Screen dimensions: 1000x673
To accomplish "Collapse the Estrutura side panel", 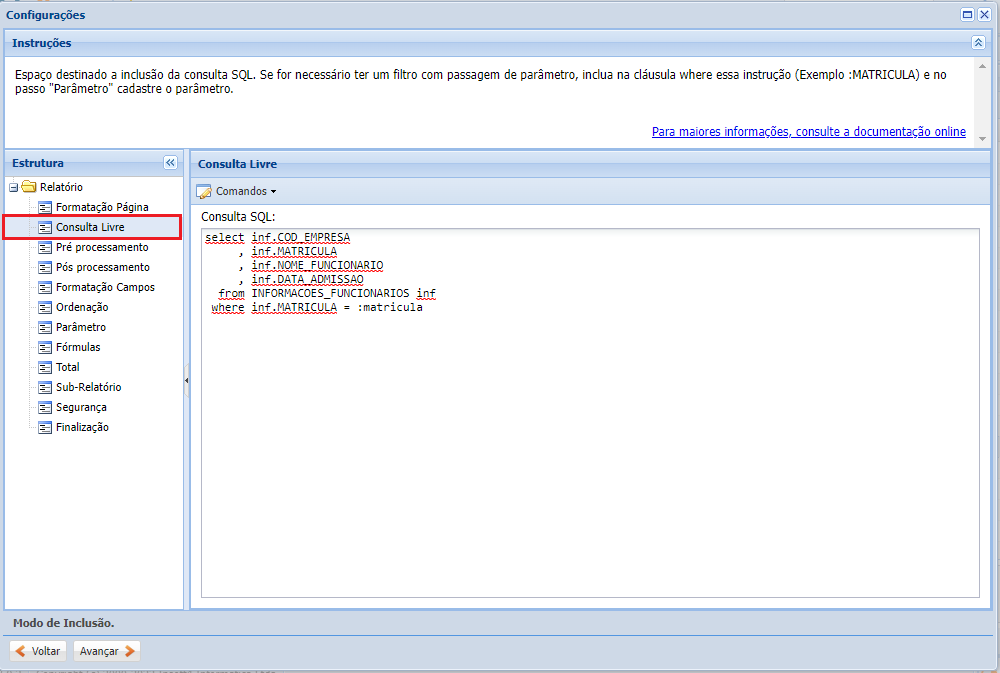I will pos(170,163).
